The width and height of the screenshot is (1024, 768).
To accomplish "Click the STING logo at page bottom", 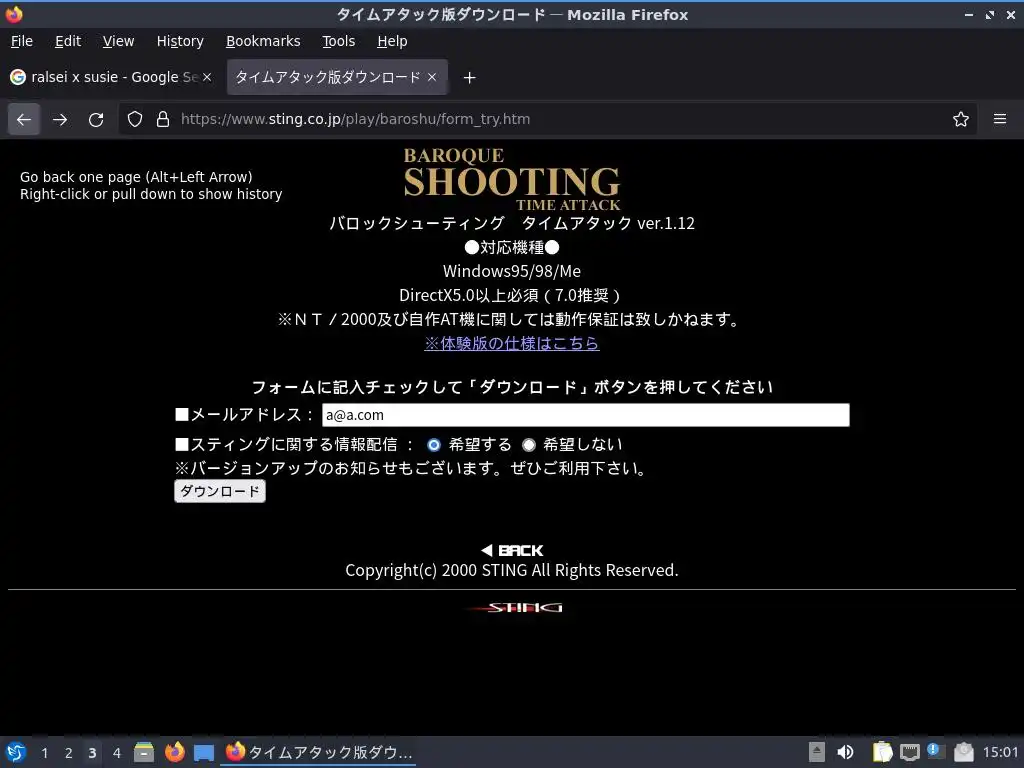I will point(516,607).
